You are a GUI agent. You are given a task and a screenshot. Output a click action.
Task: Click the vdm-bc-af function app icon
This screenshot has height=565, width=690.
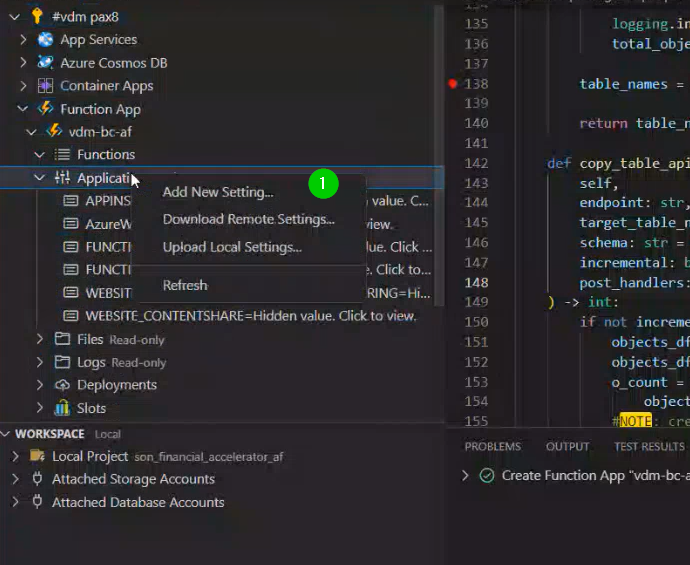54,131
